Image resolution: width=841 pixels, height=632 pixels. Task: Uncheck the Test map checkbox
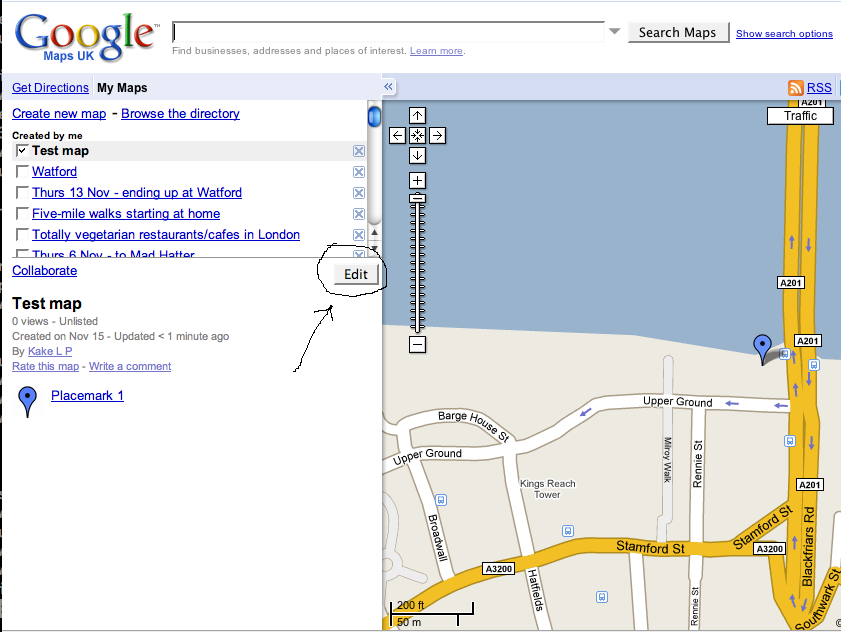pos(22,151)
